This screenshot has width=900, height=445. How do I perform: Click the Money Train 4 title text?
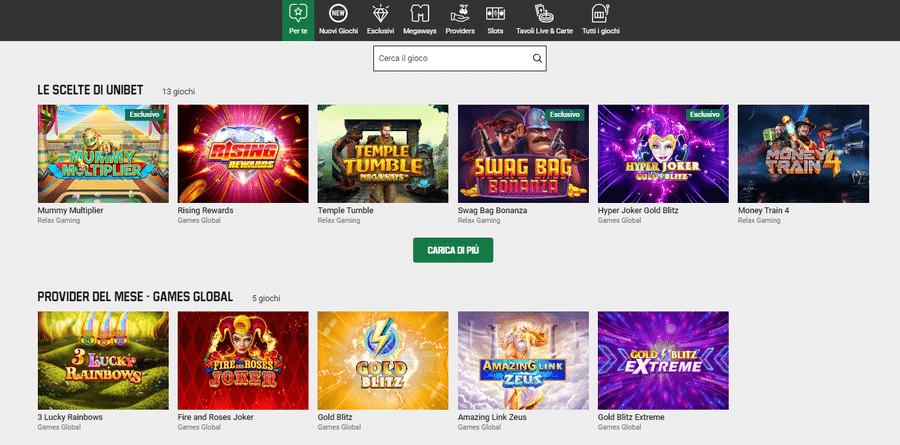tap(763, 211)
